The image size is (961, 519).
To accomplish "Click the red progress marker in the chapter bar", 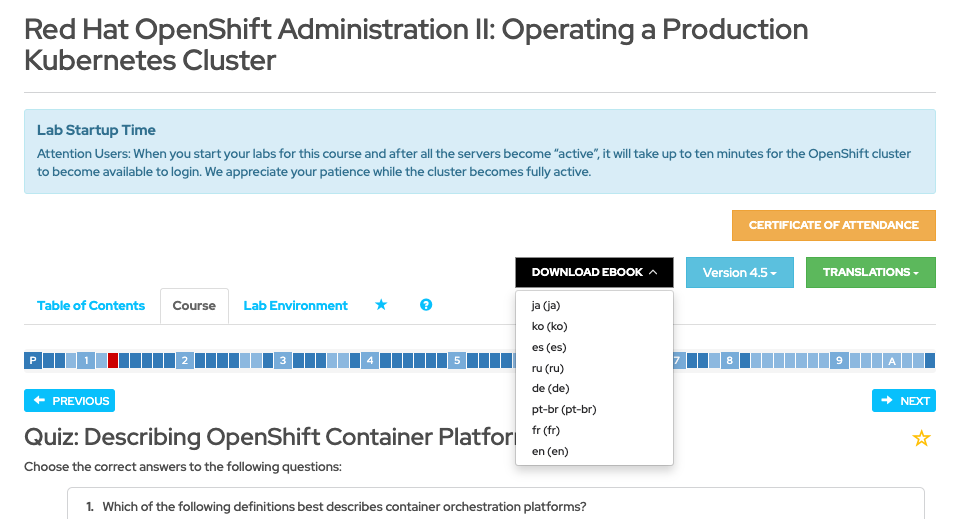I will [x=113, y=360].
